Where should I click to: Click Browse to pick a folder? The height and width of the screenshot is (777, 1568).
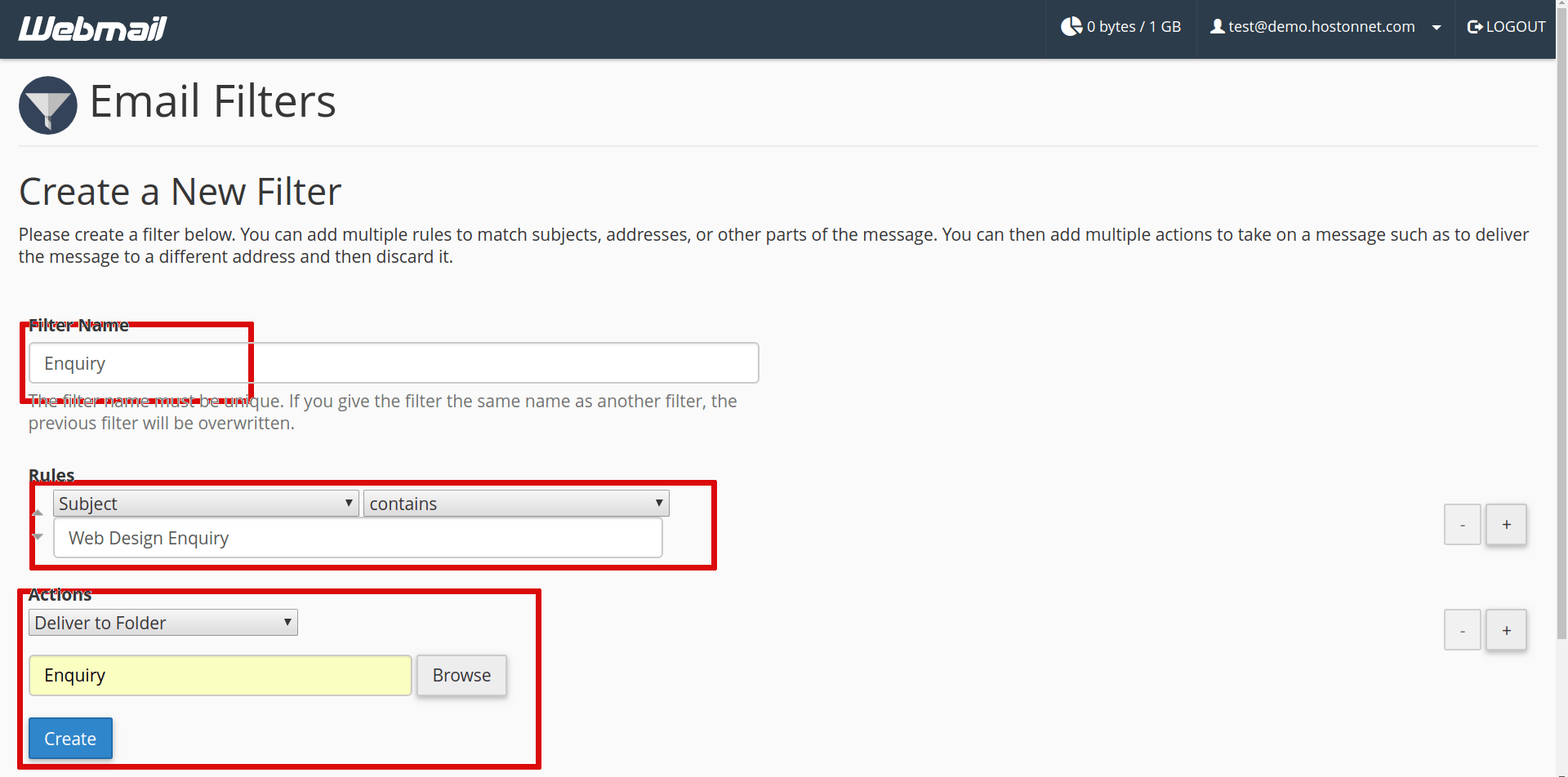point(461,675)
